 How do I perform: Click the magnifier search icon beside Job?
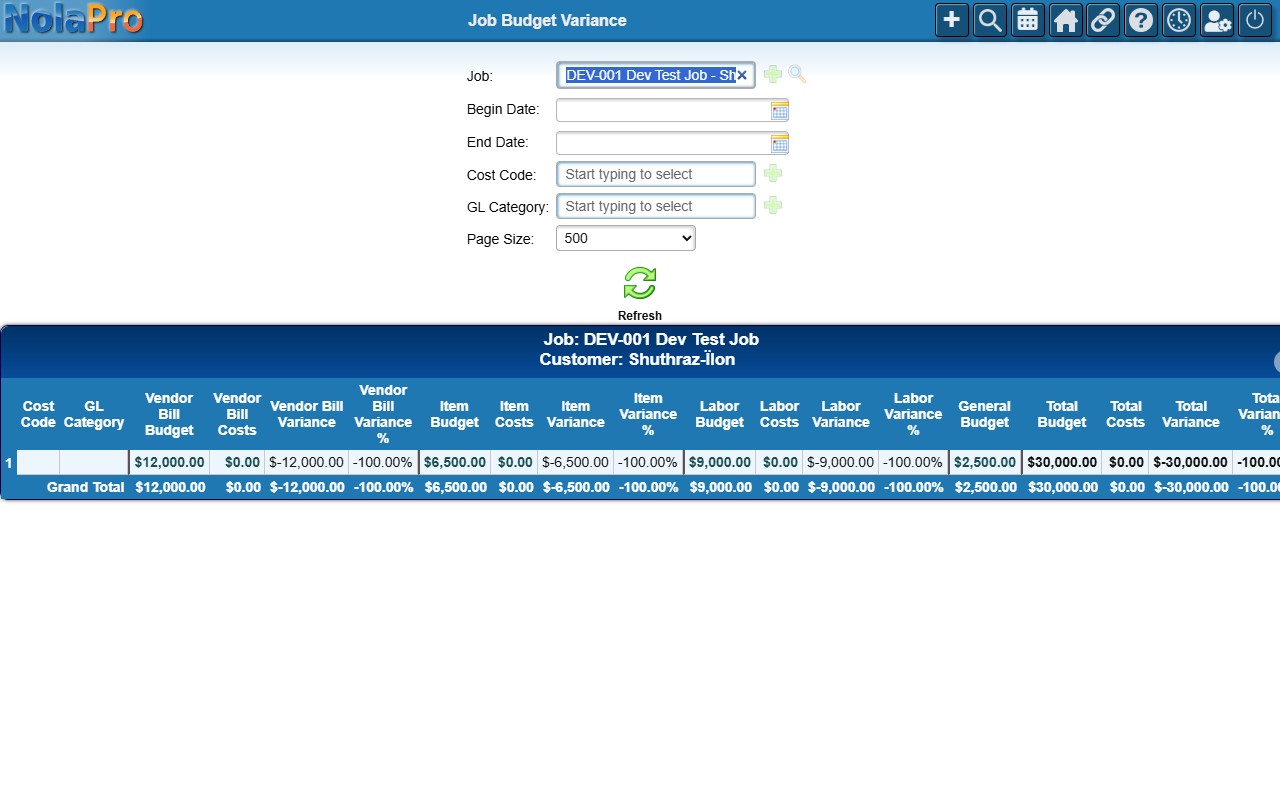click(x=797, y=74)
